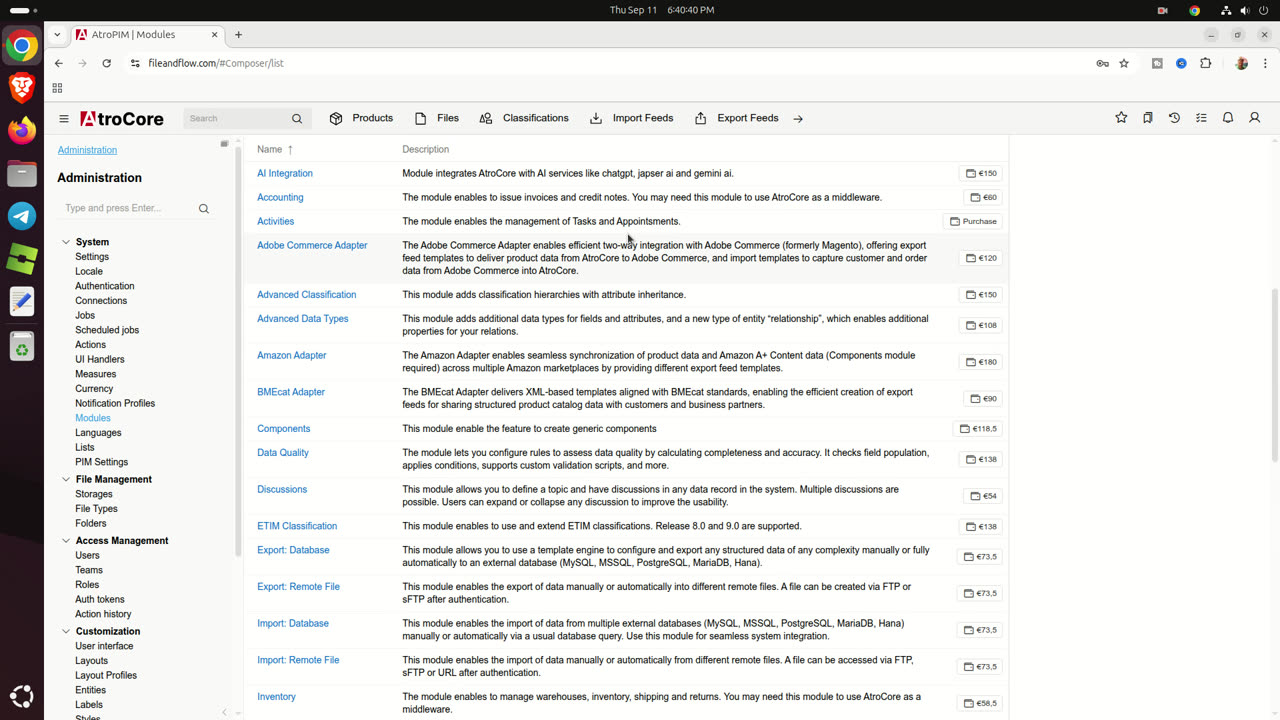Click the €90 purchase button for BMEcat Adapter
The width and height of the screenshot is (1280, 720).
[983, 398]
